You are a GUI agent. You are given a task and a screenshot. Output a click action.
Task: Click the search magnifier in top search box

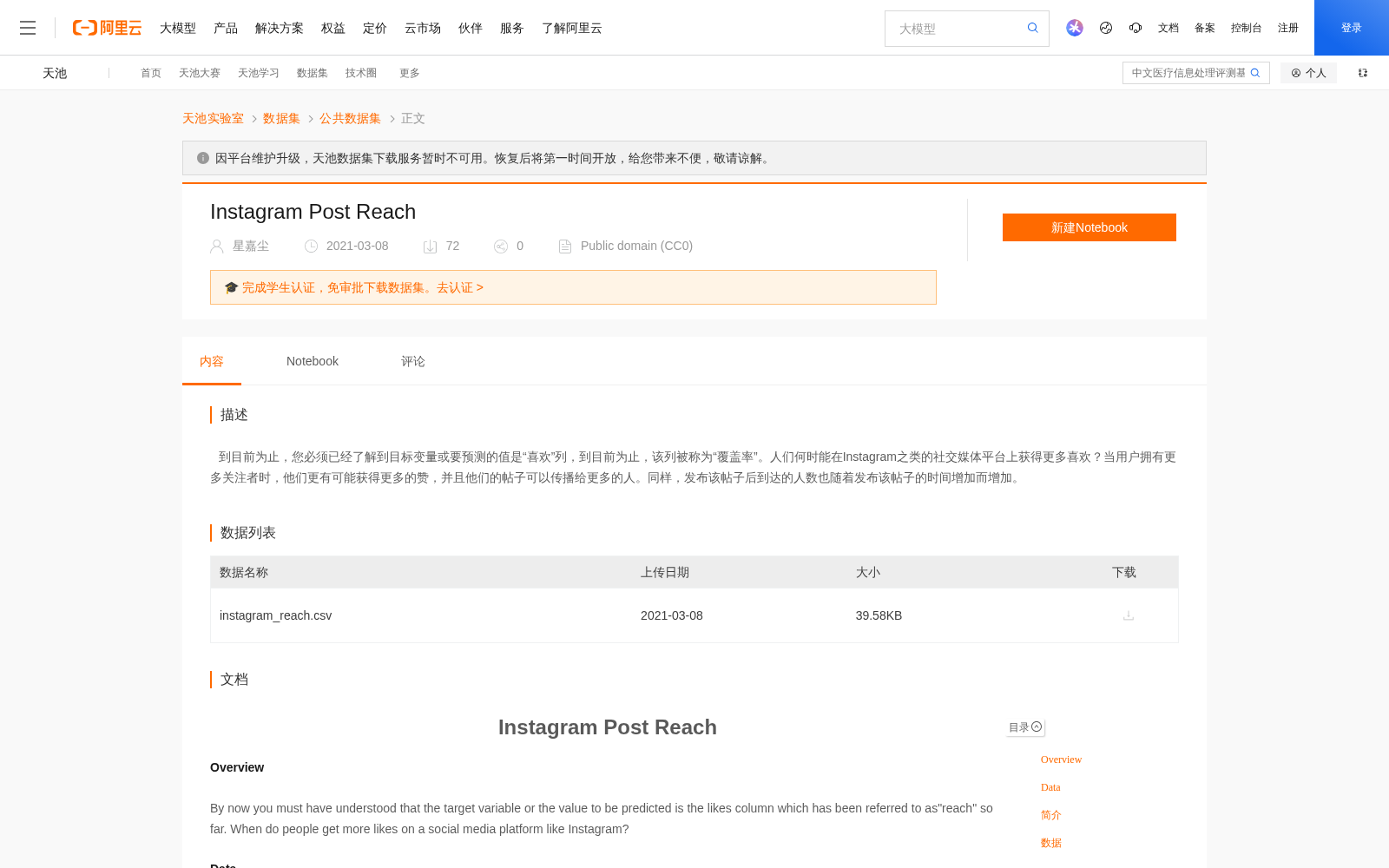coord(1033,28)
